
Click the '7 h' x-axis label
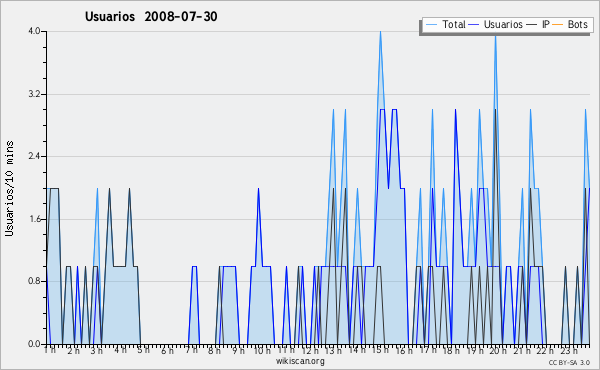191,350
